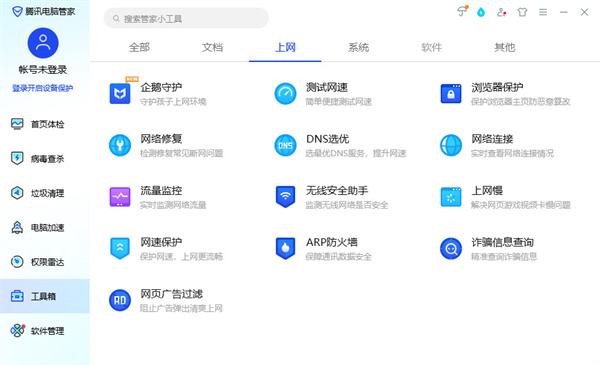
Task: Click the 网速保护 shield icon
Action: point(120,248)
